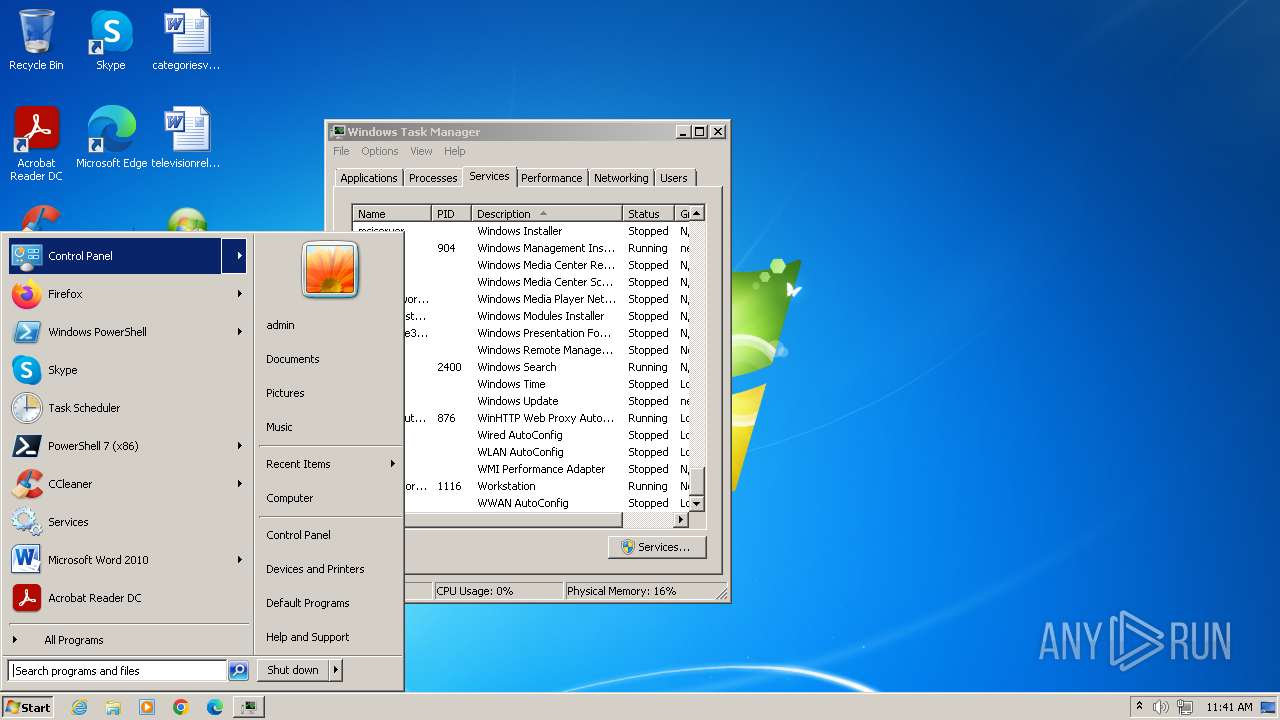This screenshot has width=1280, height=720.
Task: Open the categoriesv Word document on desktop
Action: click(x=186, y=40)
